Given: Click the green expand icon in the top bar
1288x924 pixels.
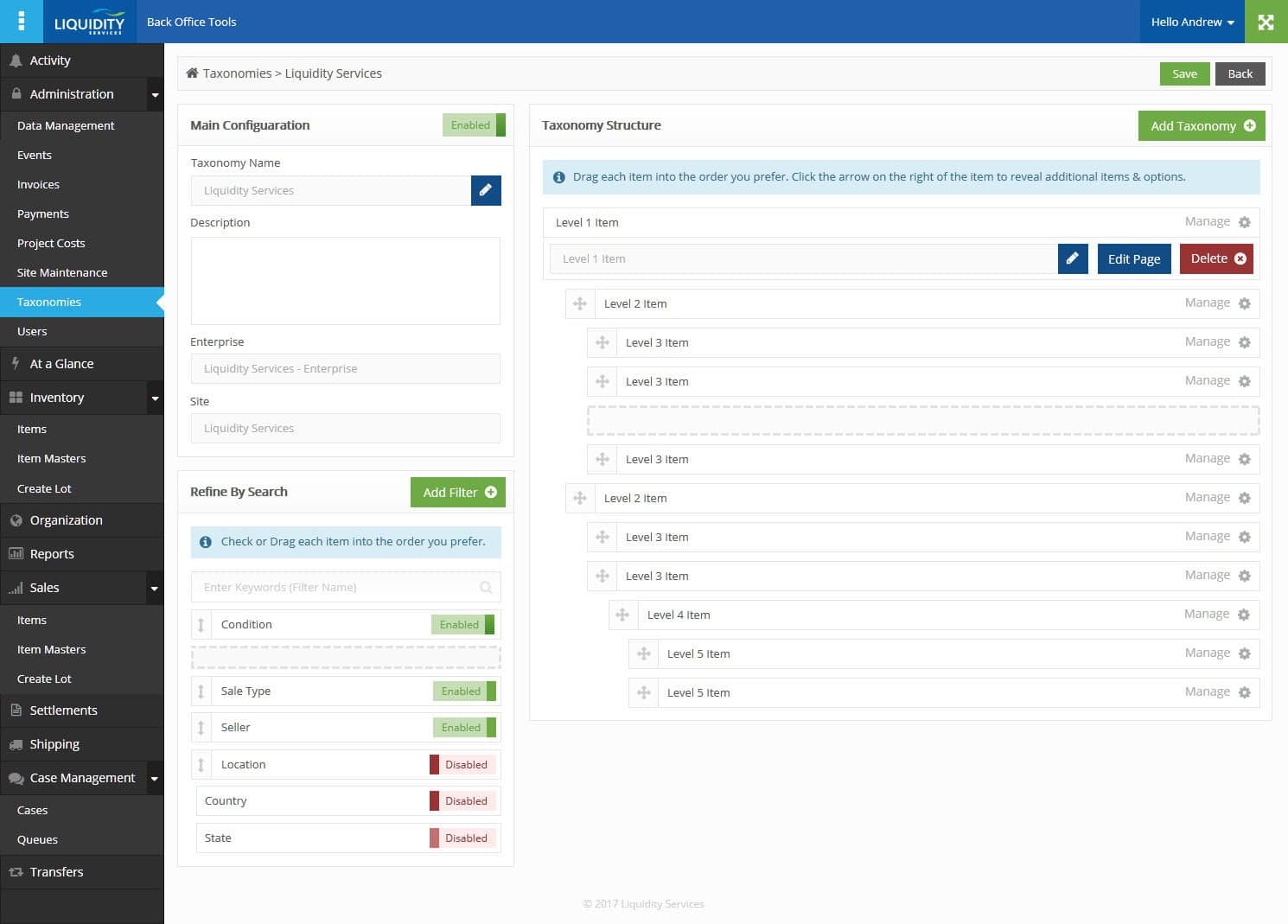Looking at the screenshot, I should tap(1266, 22).
